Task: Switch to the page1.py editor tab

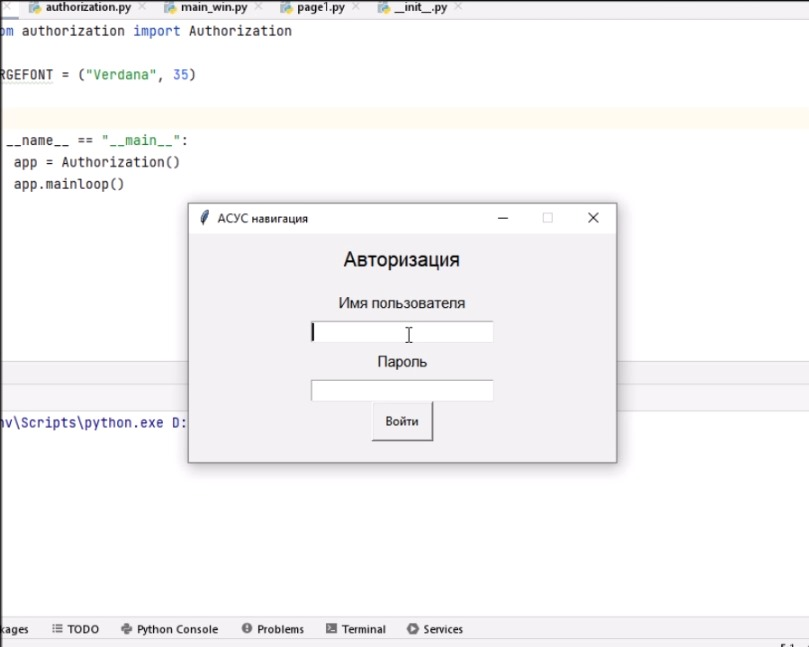Action: [320, 7]
